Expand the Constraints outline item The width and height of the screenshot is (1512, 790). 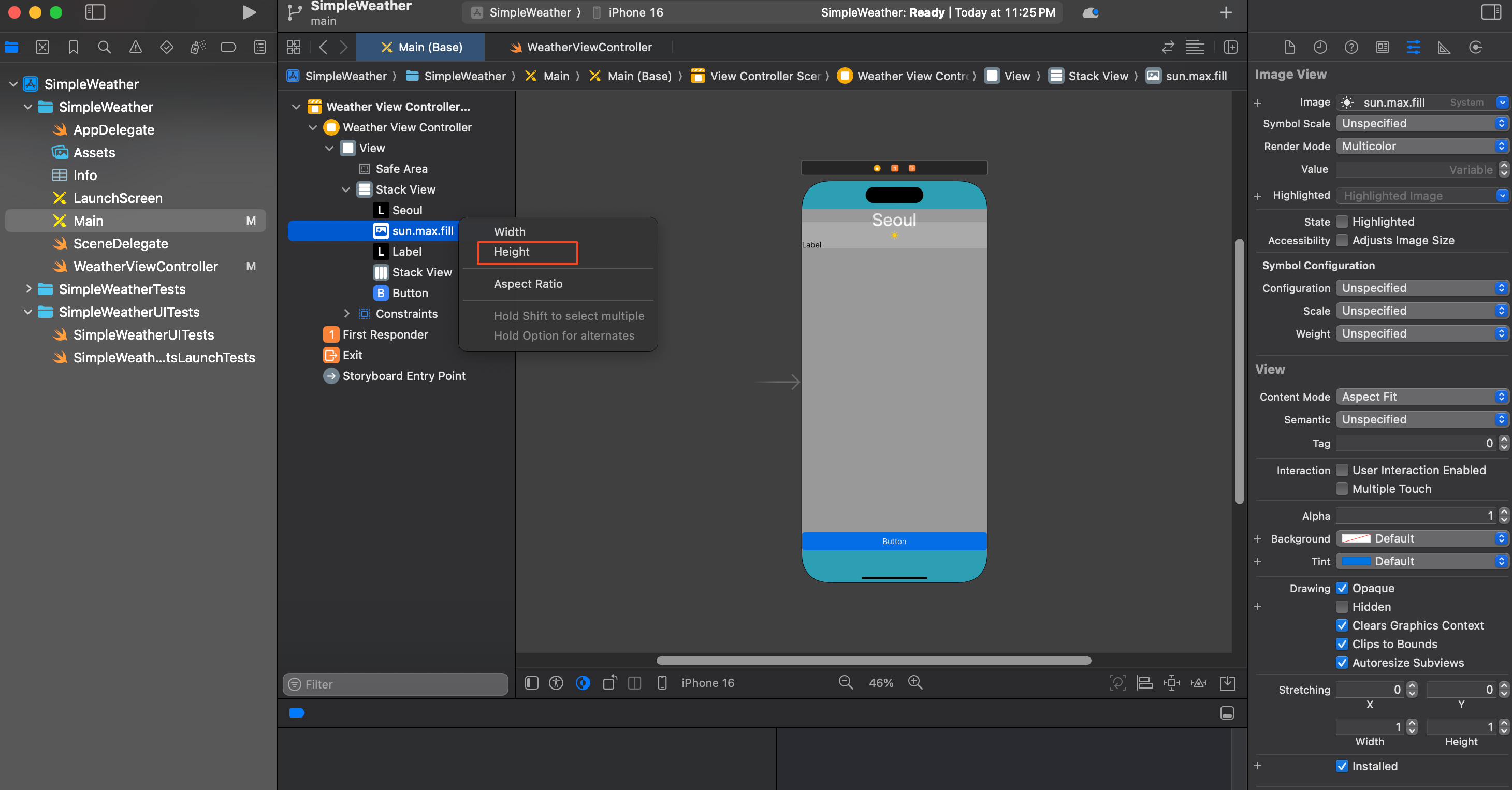coord(346,314)
